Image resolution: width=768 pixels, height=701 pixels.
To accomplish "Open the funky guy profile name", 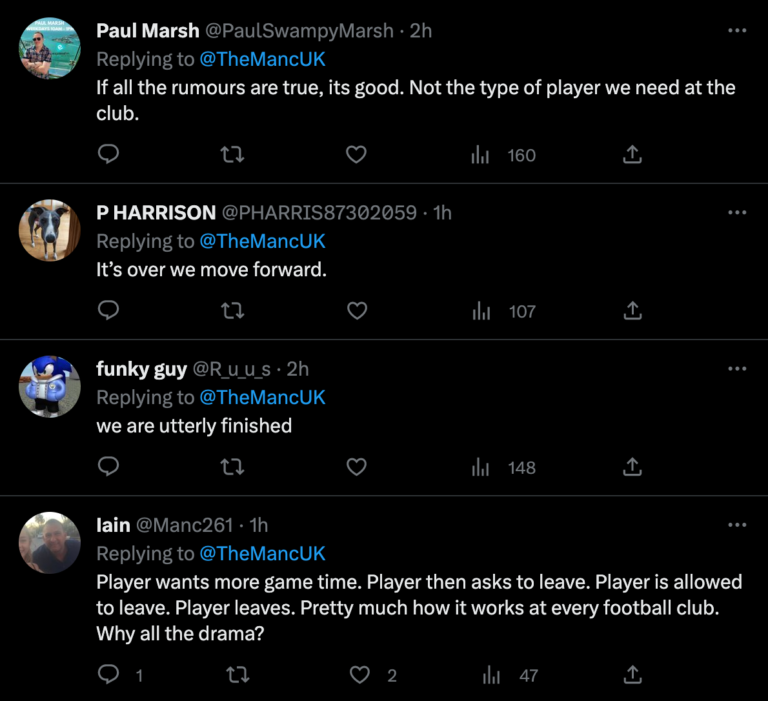I will (x=141, y=368).
